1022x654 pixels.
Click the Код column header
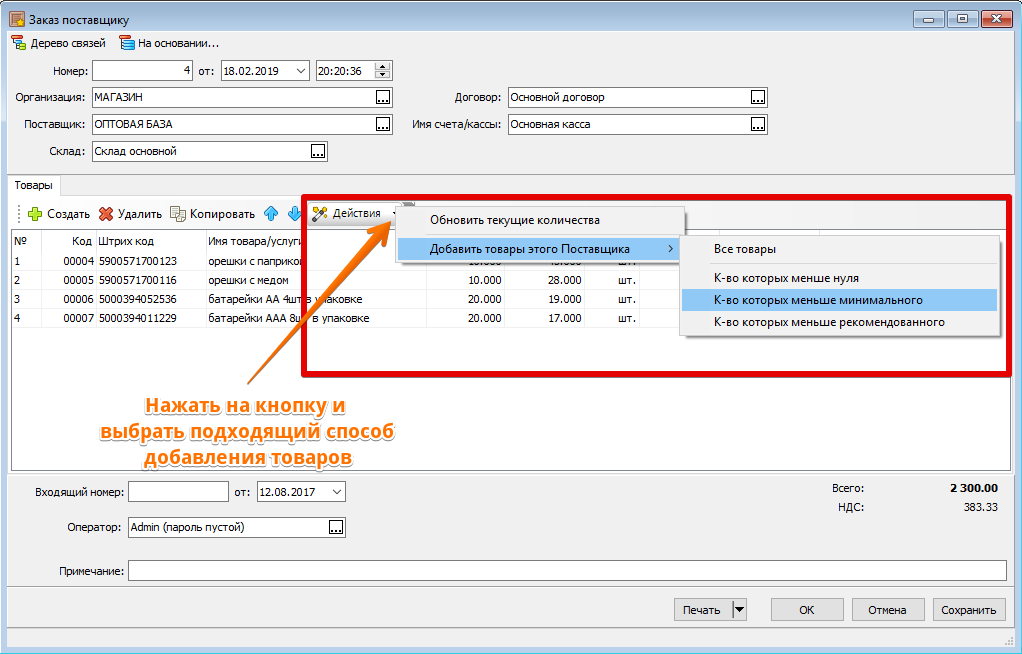click(x=69, y=241)
